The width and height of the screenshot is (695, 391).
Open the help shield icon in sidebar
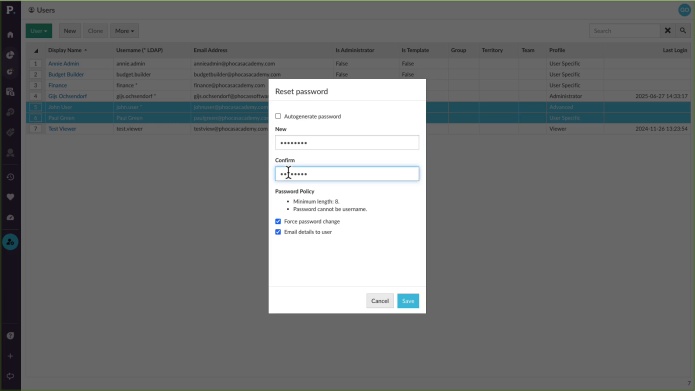pyautogui.click(x=10, y=336)
